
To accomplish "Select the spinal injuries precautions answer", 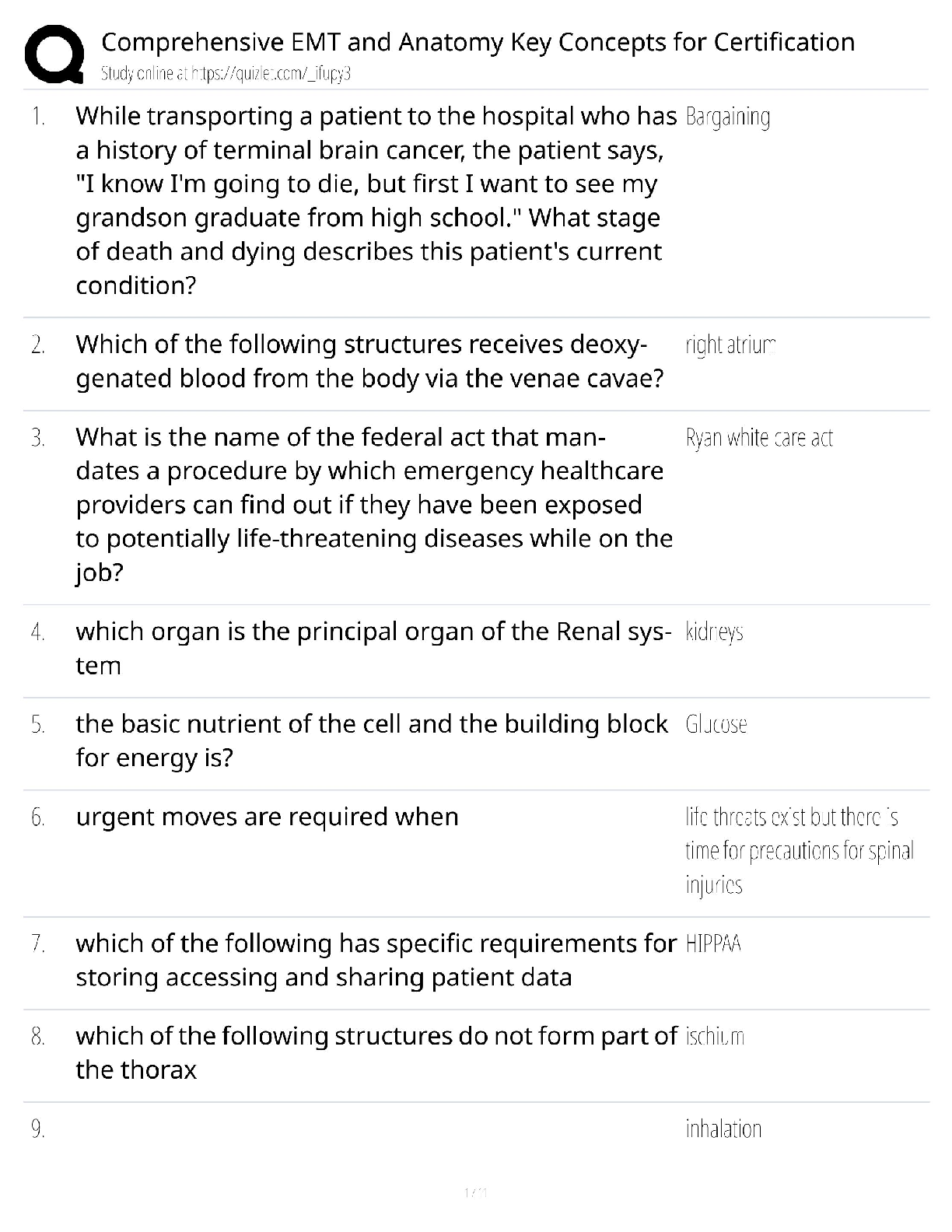I will (x=799, y=851).
